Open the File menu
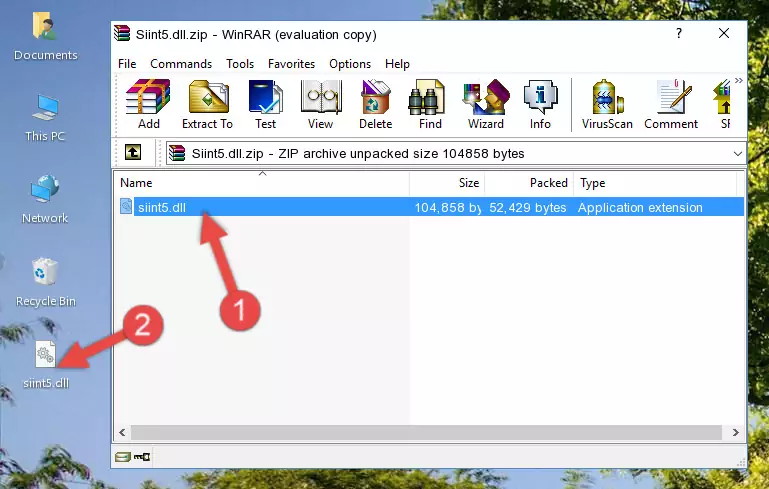The height and width of the screenshot is (489, 769). 127,64
